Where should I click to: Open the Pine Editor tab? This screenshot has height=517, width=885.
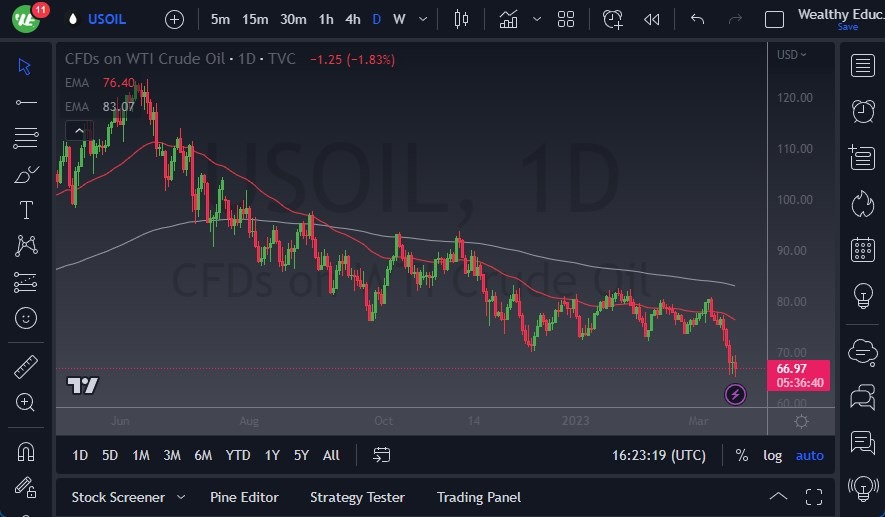point(244,497)
